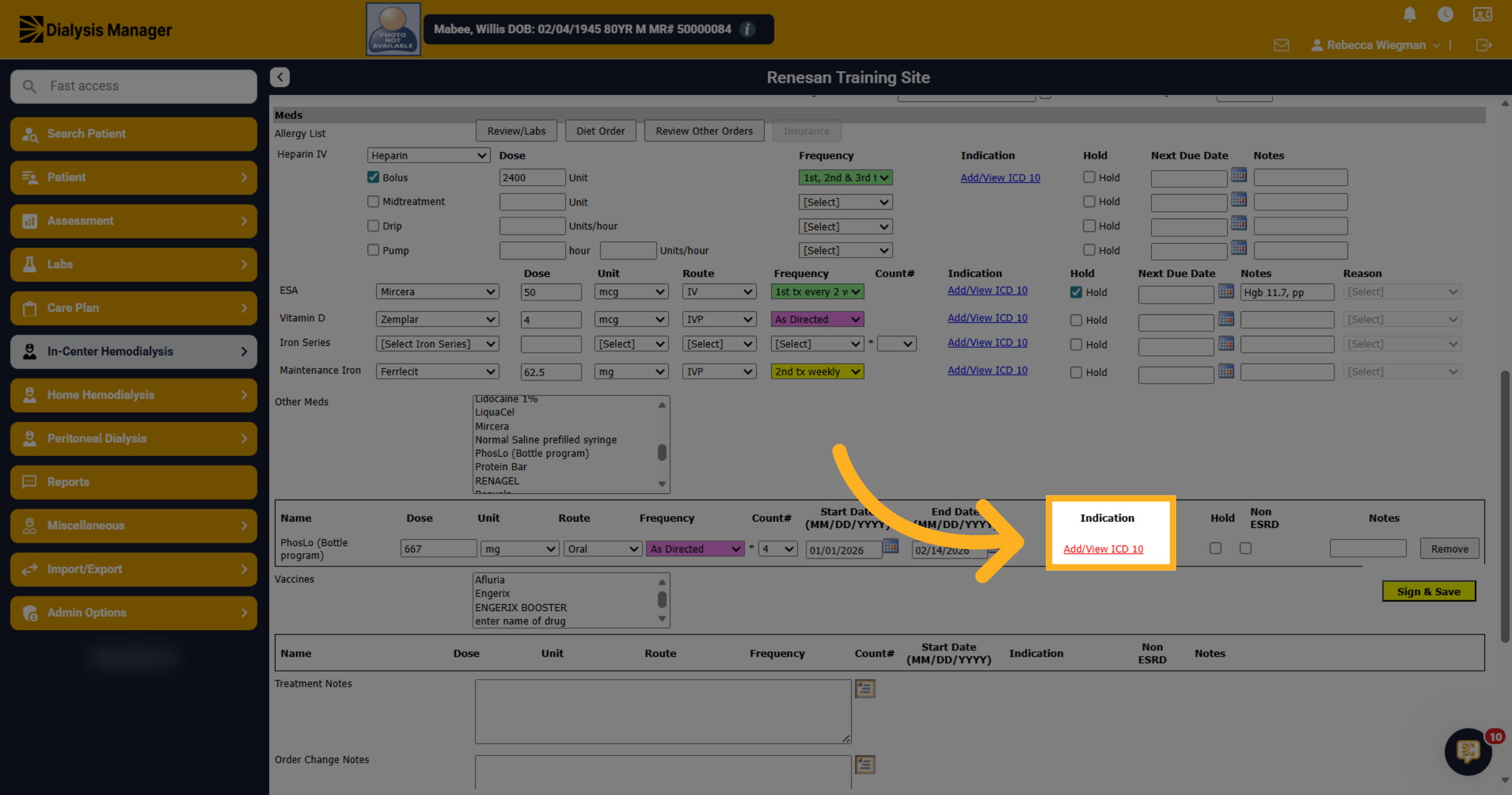The image size is (1512, 795).
Task: Open the Order Change Notes template icon
Action: (x=865, y=765)
